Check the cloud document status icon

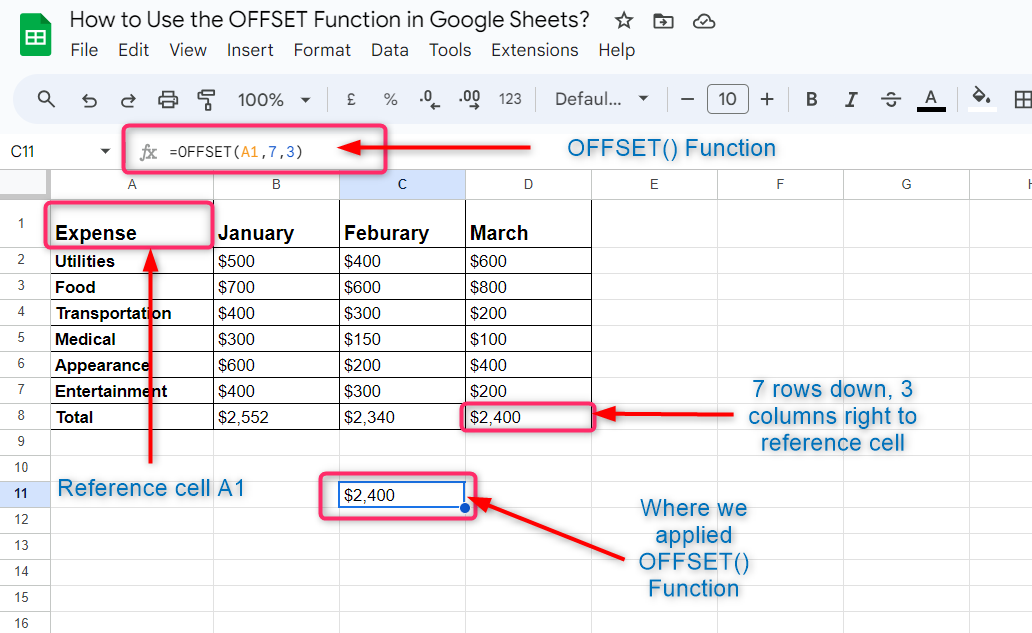(704, 21)
